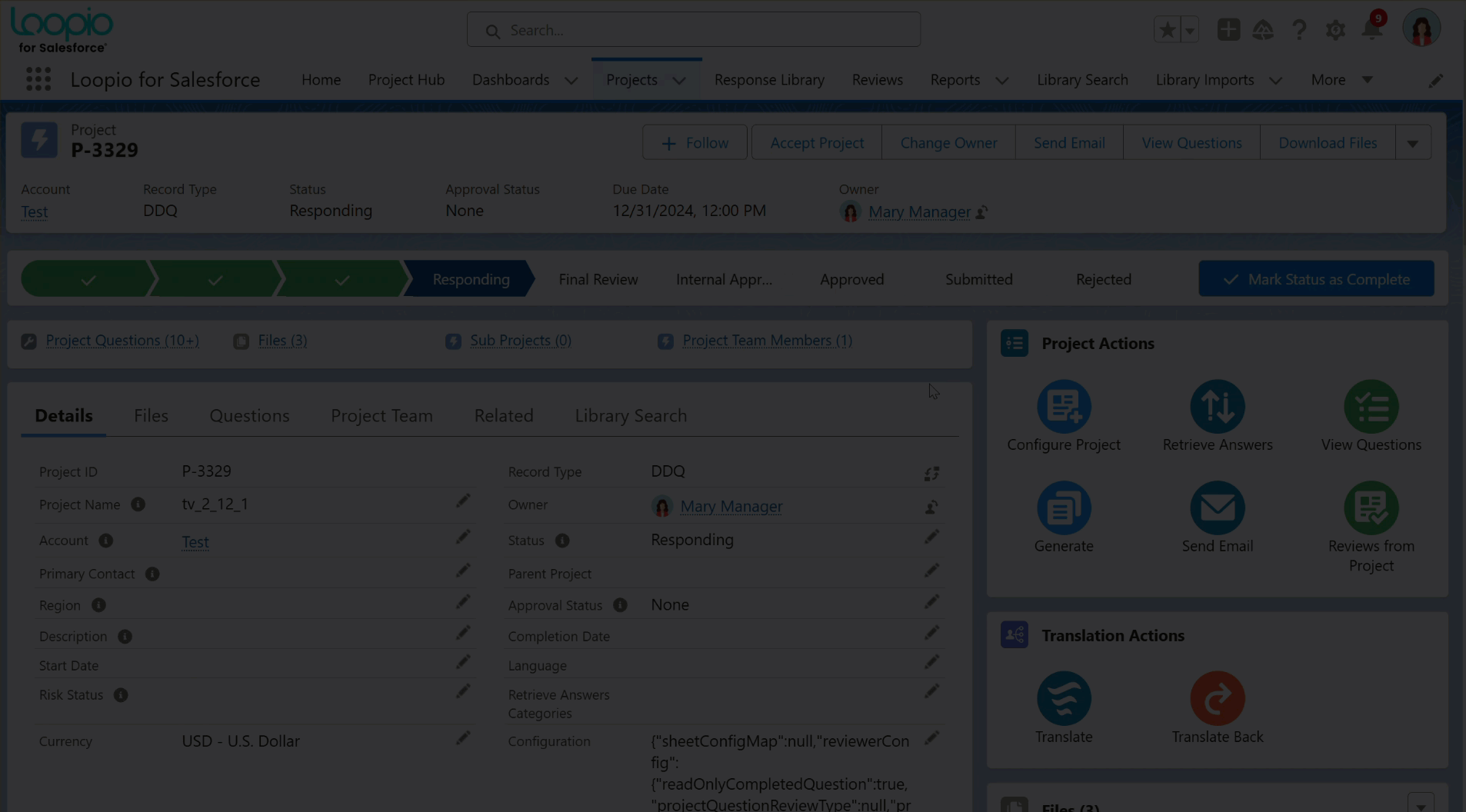Open notifications bell icon
The height and width of the screenshot is (812, 1466).
1371,30
